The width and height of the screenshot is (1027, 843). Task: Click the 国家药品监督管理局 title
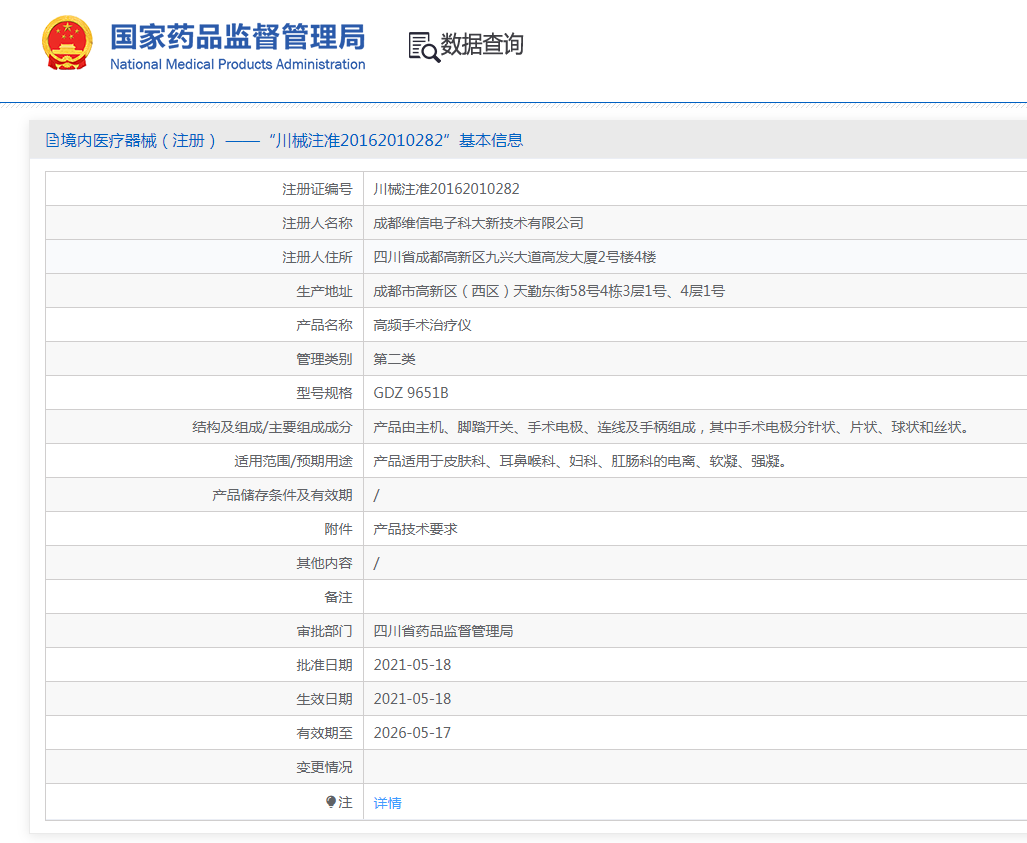pyautogui.click(x=237, y=37)
